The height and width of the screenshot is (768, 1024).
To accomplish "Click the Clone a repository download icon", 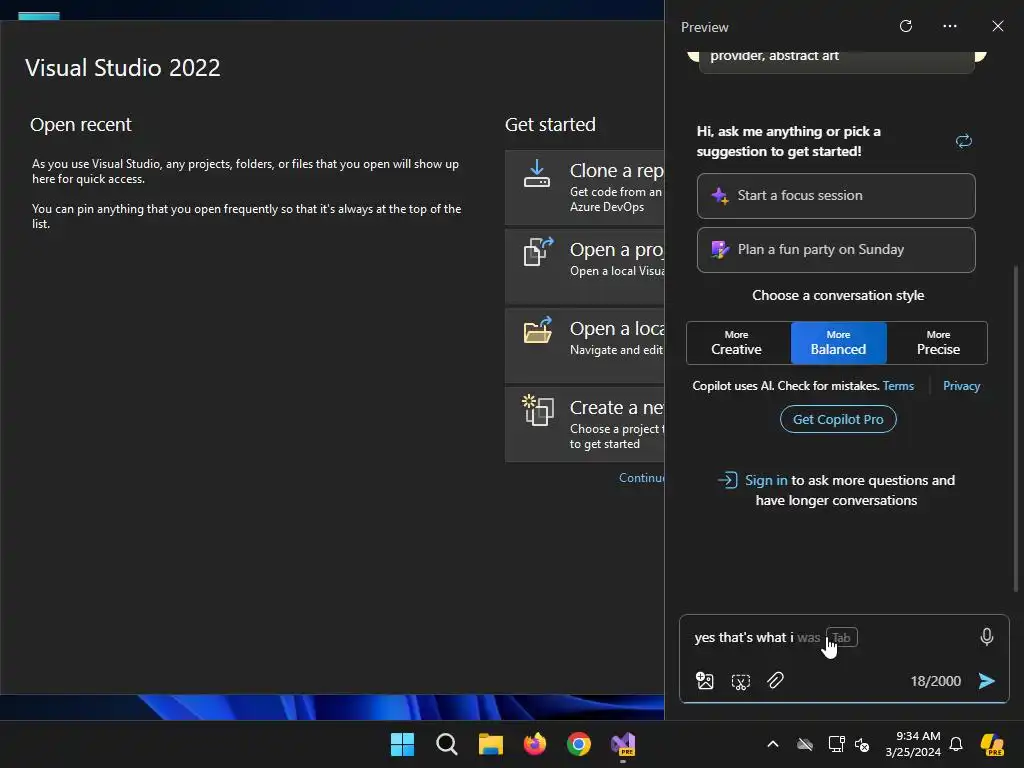I will tap(537, 174).
